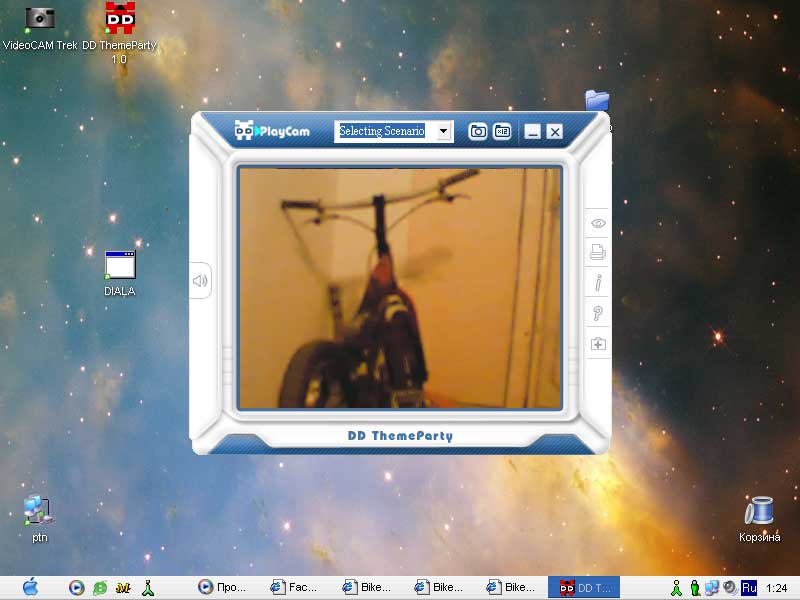Click the x12 multi-shot capture icon
This screenshot has width=800, height=600.
[x=502, y=131]
